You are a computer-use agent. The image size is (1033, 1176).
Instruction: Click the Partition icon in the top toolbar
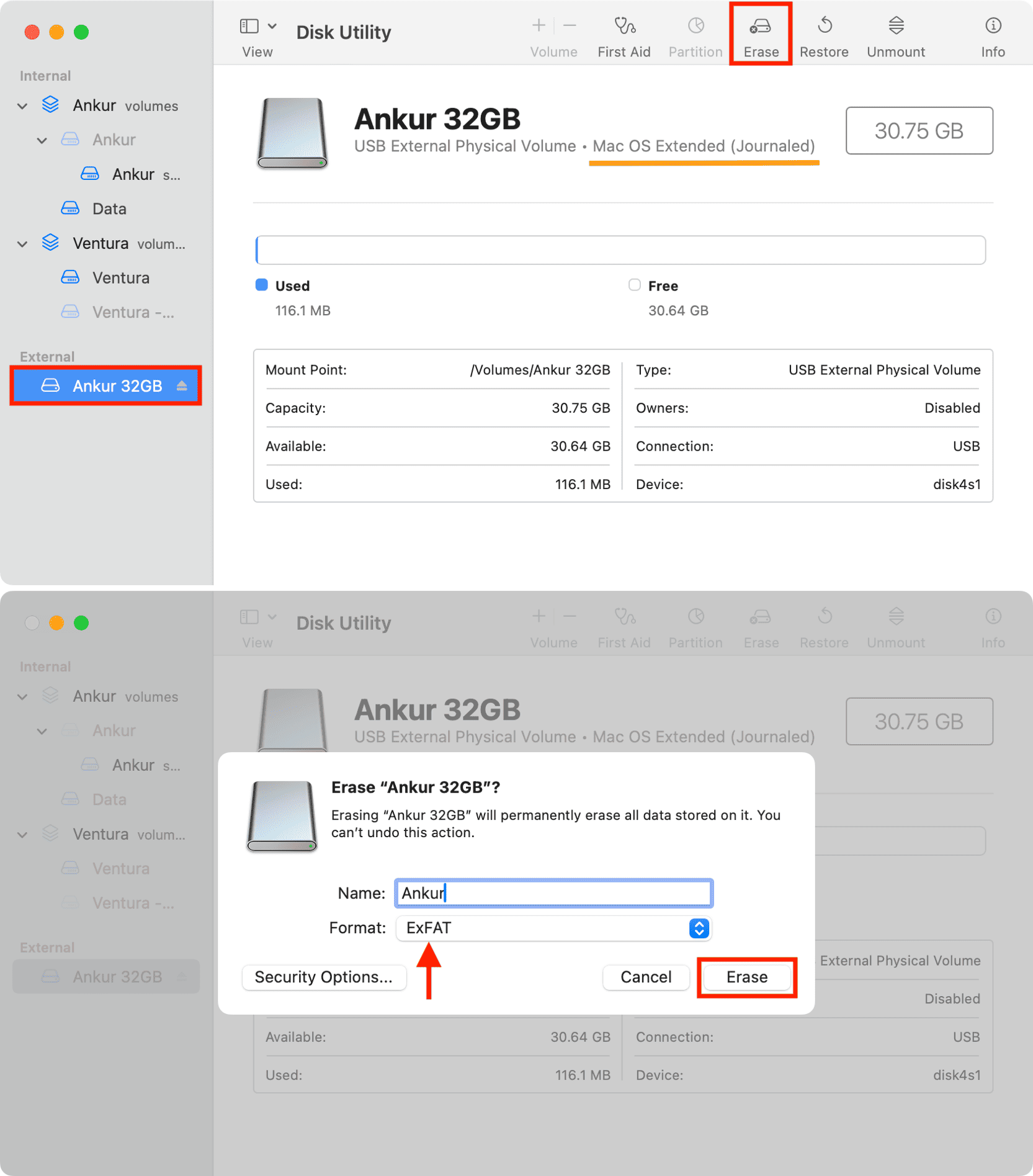(696, 25)
